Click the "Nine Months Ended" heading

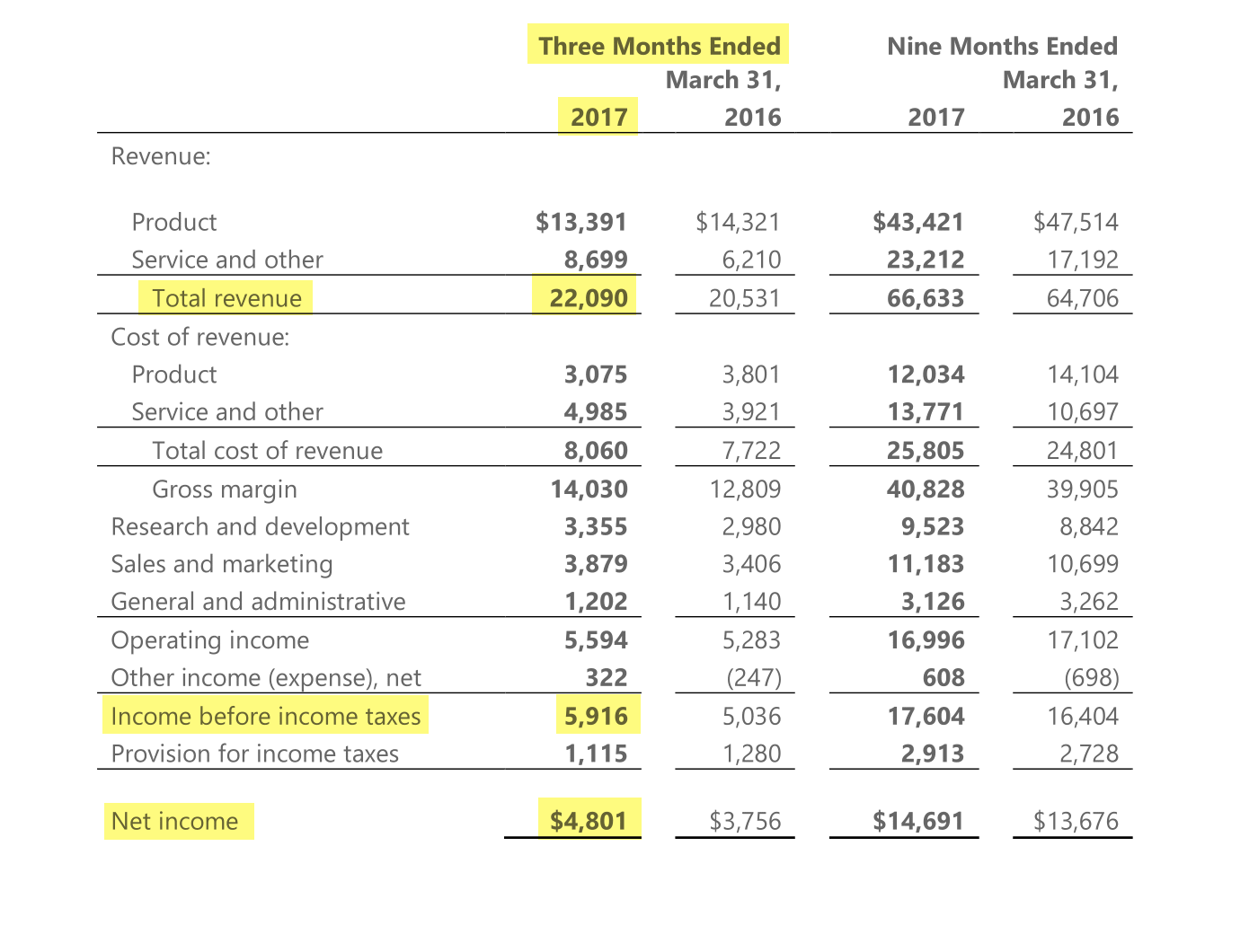[1002, 46]
